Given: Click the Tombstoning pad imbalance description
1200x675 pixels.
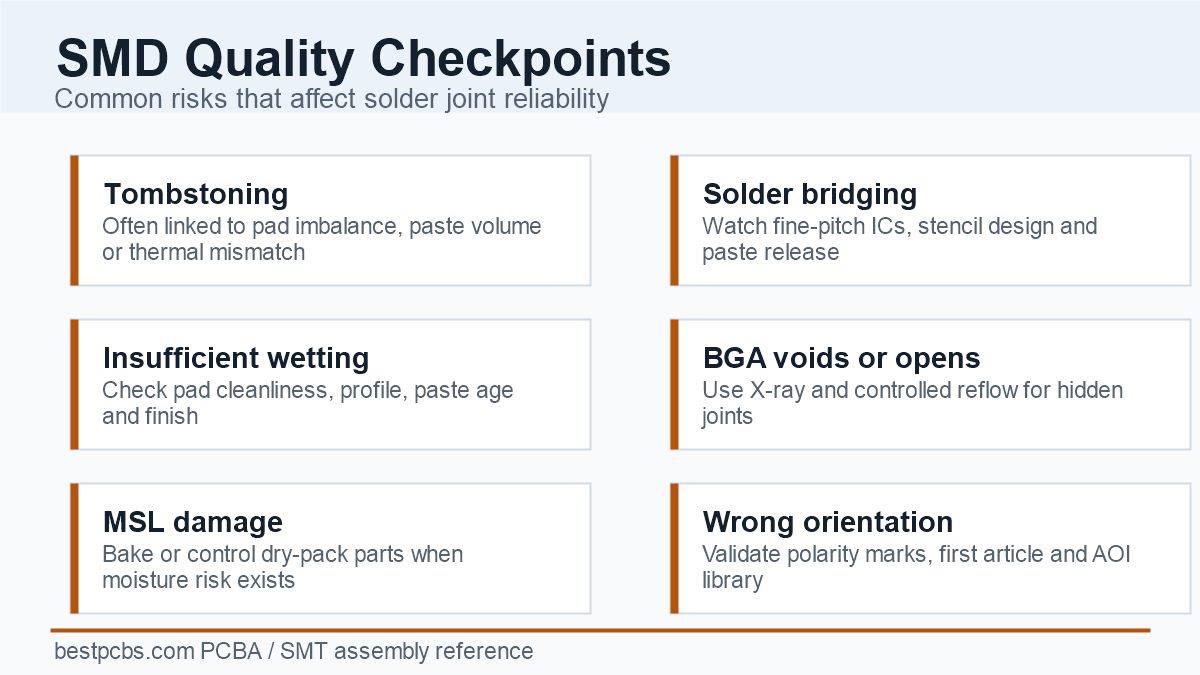Looking at the screenshot, I should coord(322,239).
